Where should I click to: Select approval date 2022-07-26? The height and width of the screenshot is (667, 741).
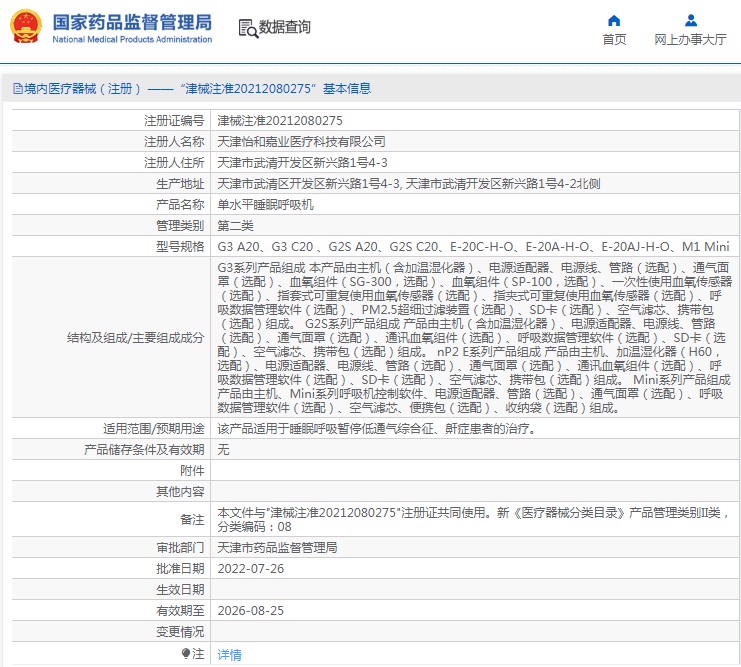coord(250,569)
